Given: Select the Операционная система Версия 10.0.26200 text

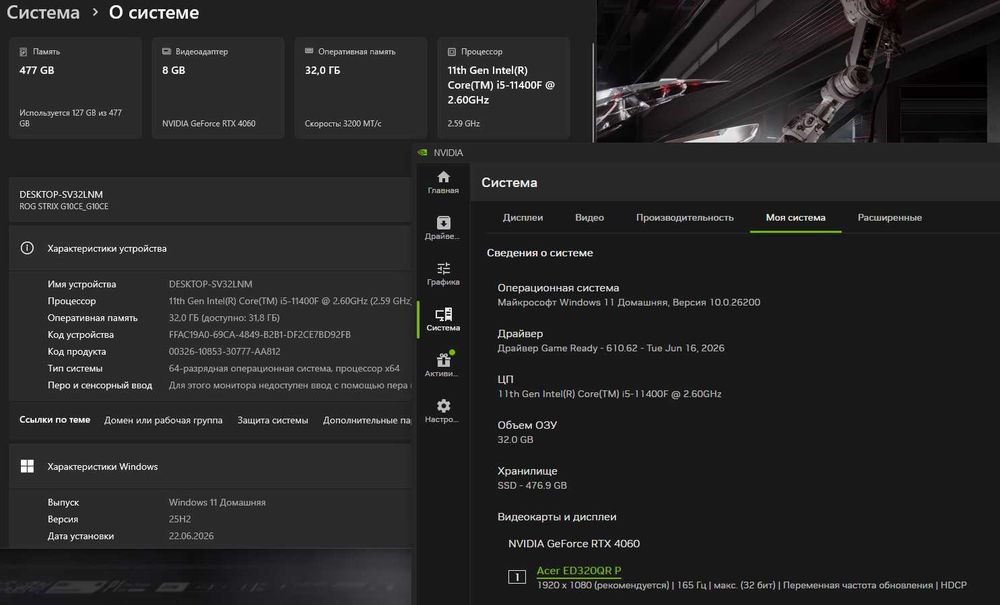Looking at the screenshot, I should point(629,302).
